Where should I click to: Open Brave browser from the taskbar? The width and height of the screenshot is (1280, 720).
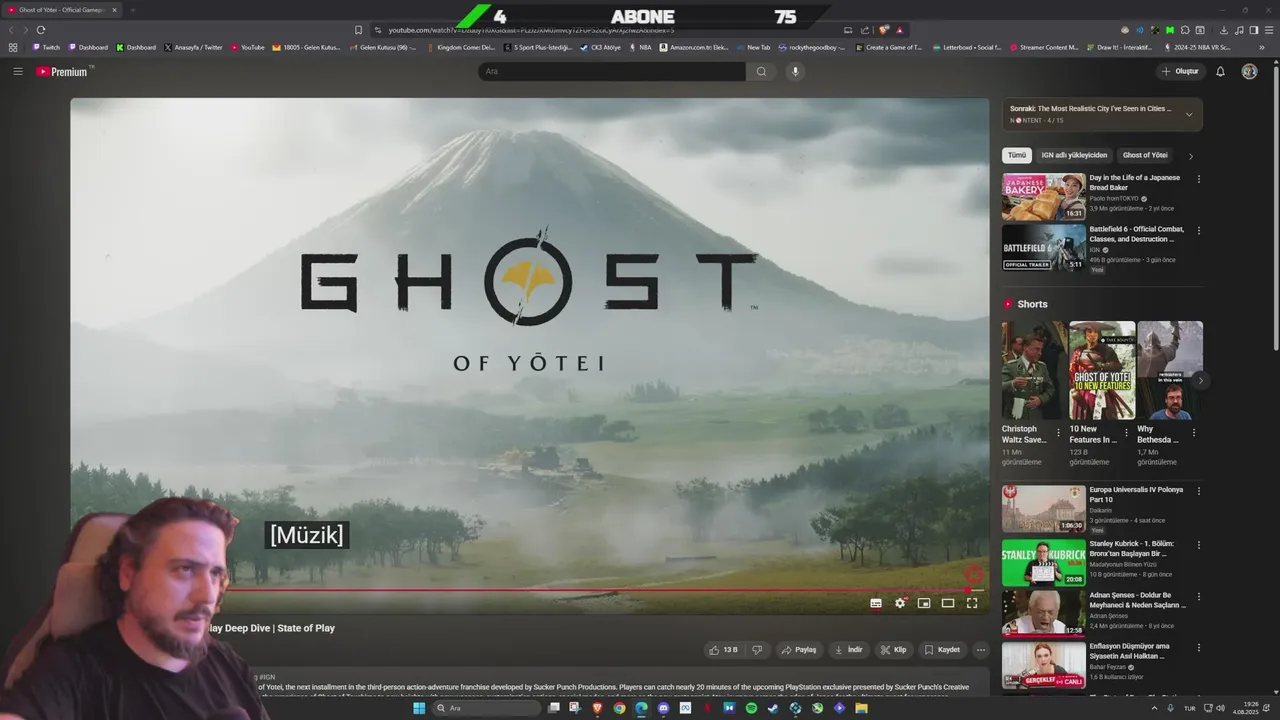(598, 708)
